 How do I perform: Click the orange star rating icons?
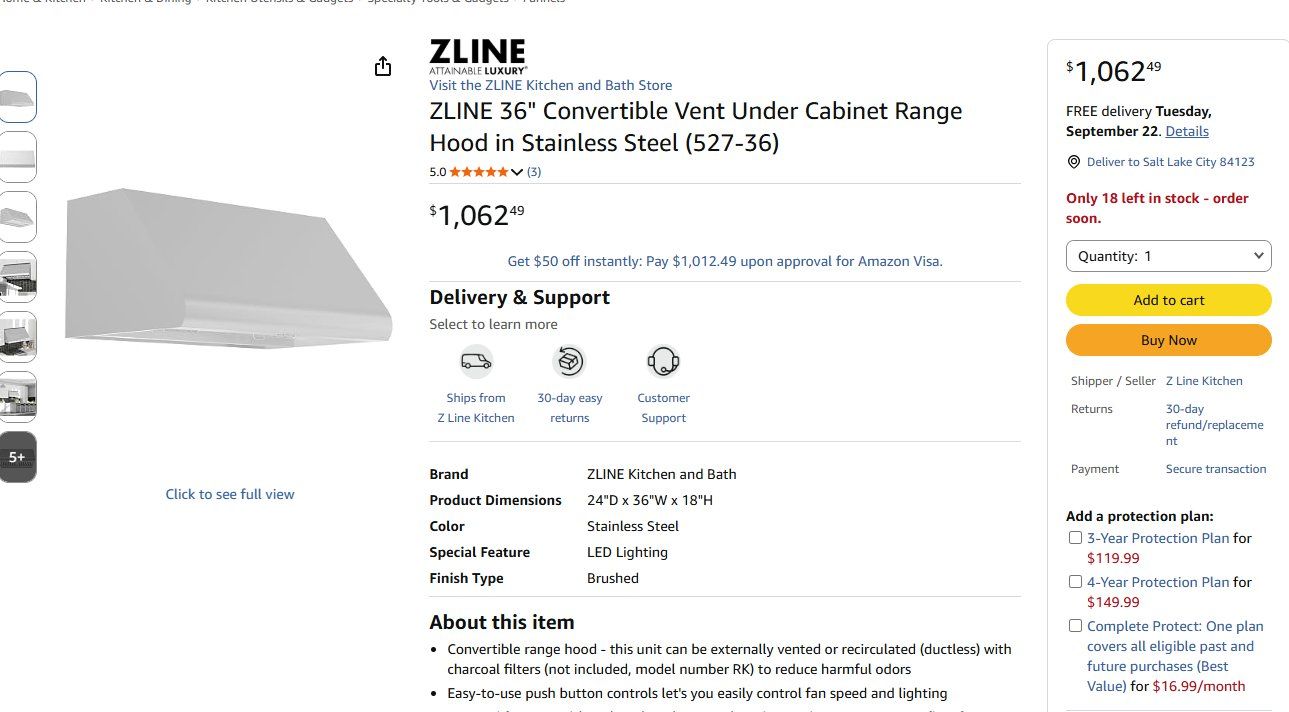tap(479, 172)
